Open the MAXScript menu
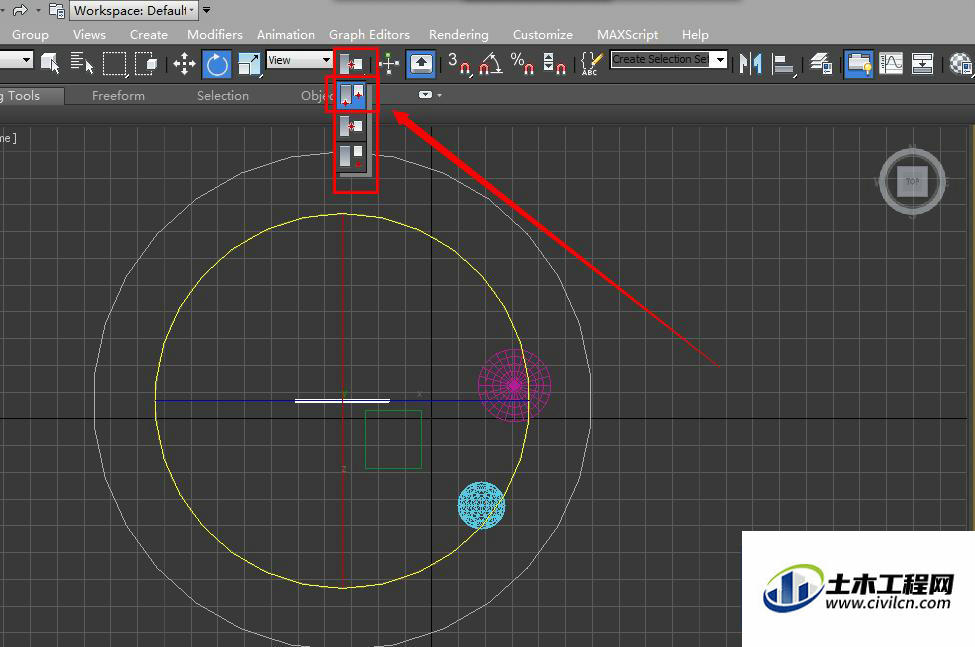 coord(627,35)
